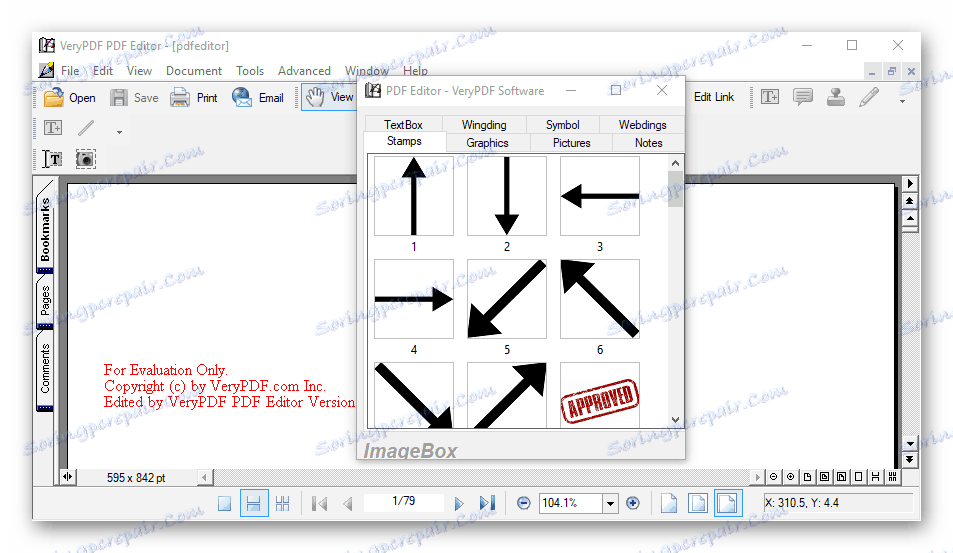Switch to the Pictures tab
This screenshot has height=553, width=953.
pyautogui.click(x=571, y=143)
